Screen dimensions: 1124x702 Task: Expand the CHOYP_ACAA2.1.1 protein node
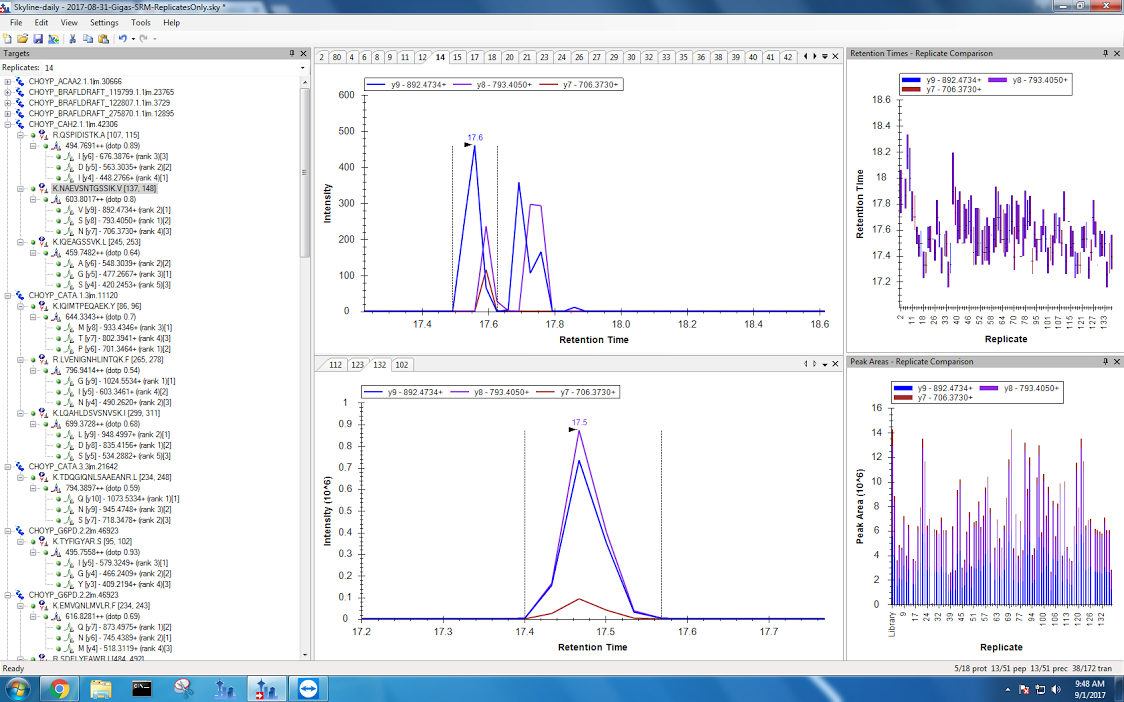point(8,81)
